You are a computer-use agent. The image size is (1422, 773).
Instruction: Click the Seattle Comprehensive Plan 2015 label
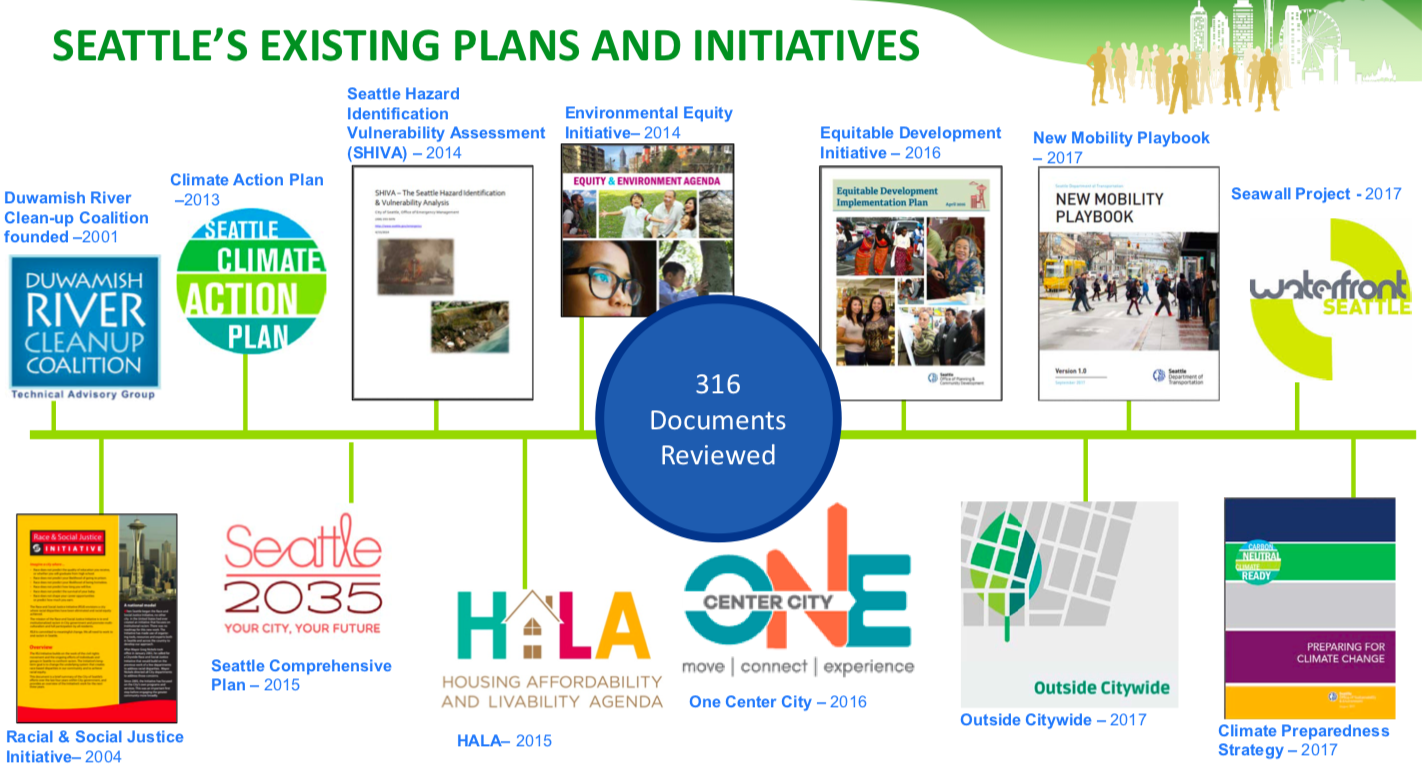[300, 674]
